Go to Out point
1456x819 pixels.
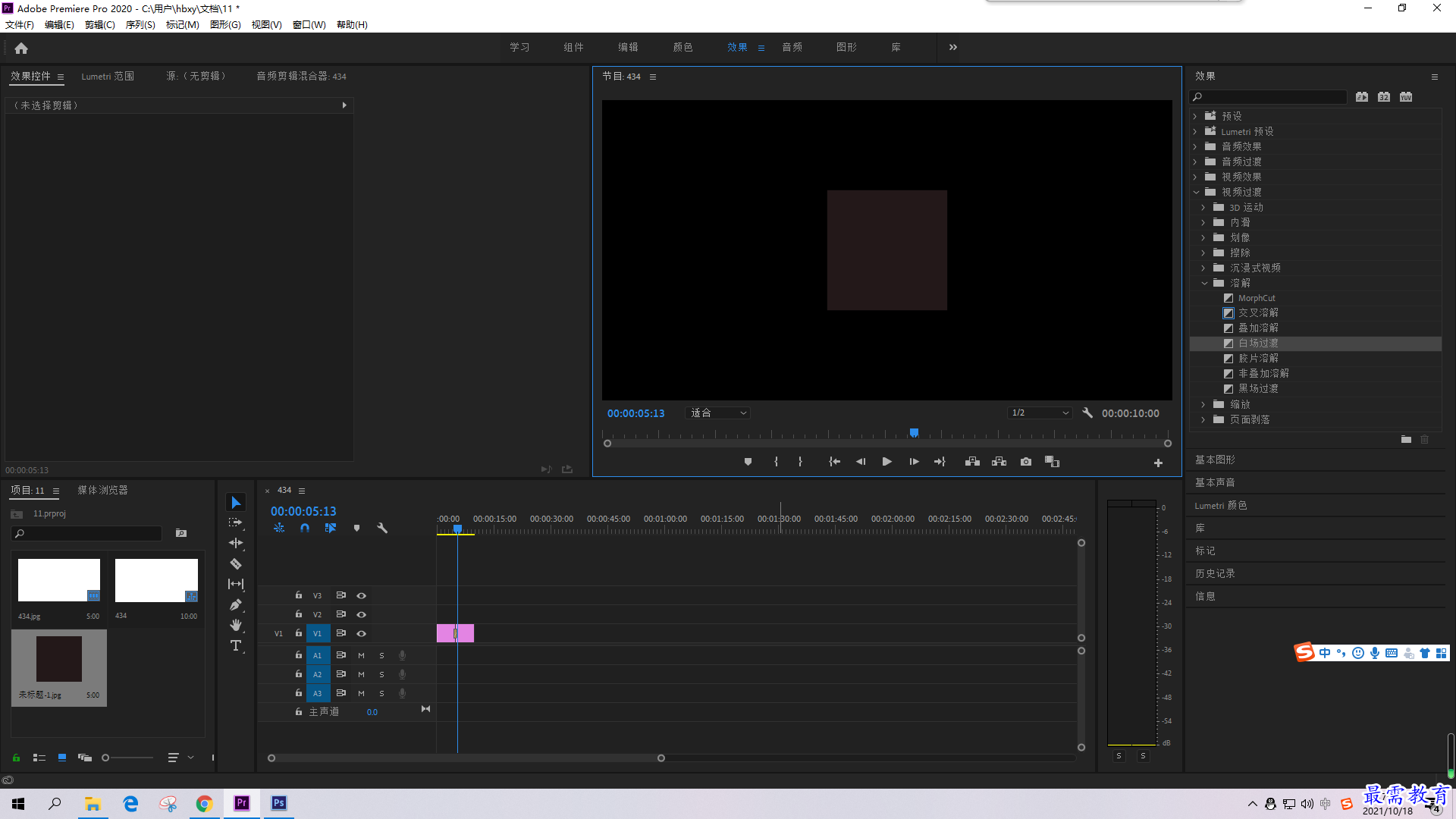click(940, 462)
